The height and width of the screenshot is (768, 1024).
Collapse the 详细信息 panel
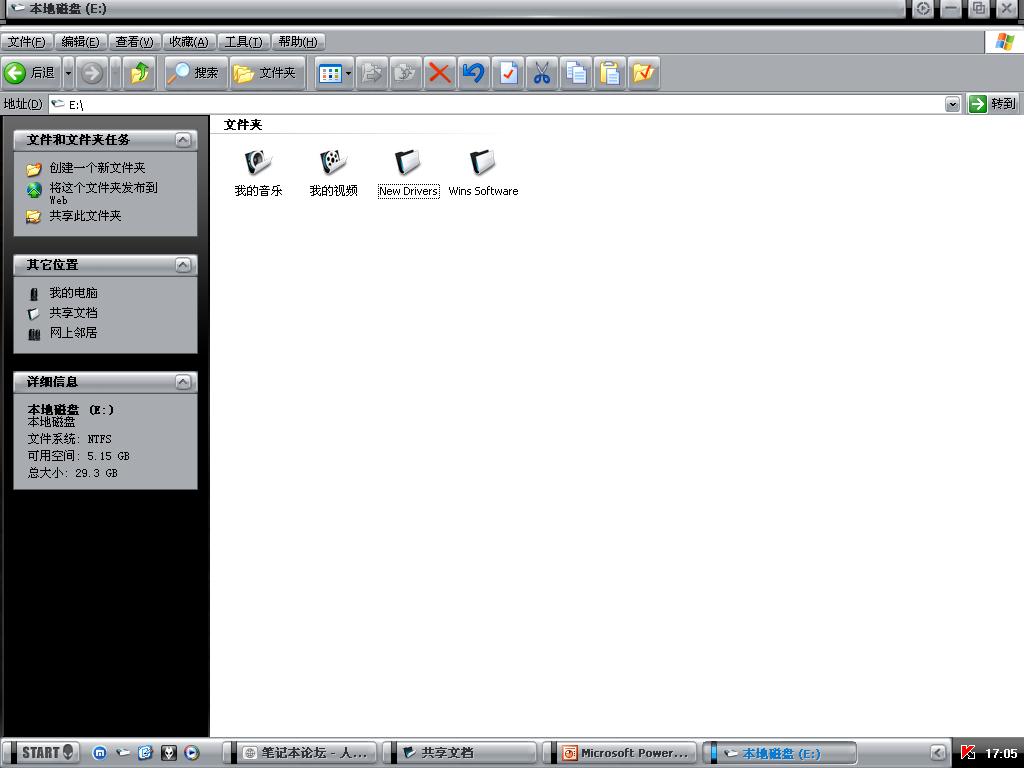tap(183, 382)
